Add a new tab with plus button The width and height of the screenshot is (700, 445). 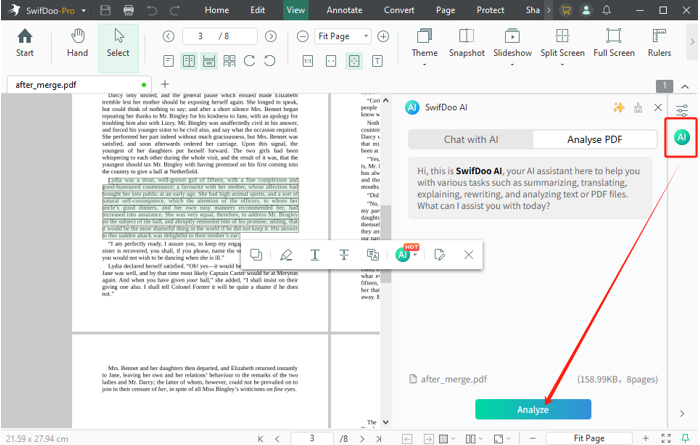(x=165, y=84)
